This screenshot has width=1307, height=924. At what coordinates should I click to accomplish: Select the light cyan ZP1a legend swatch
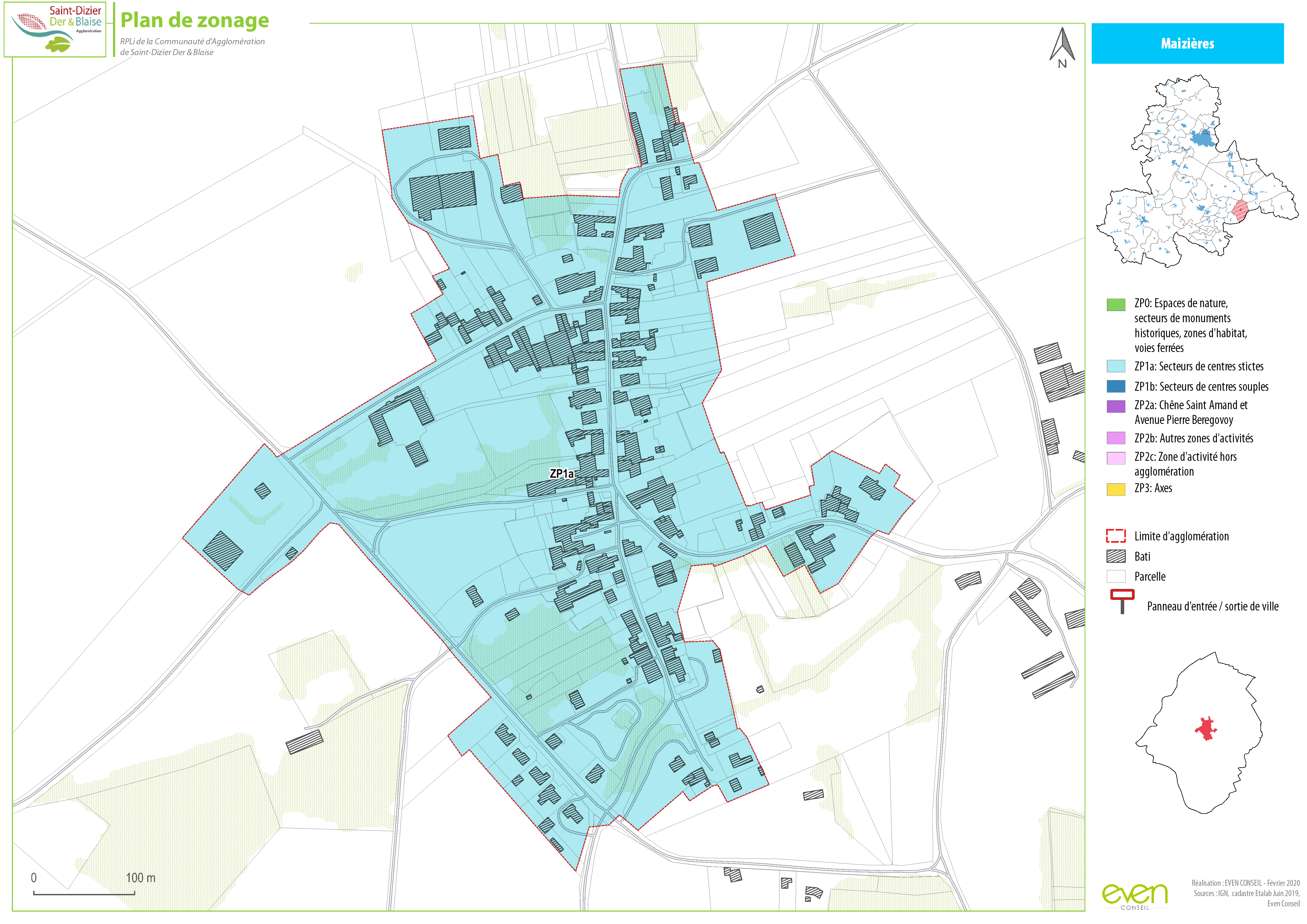pyautogui.click(x=1116, y=366)
